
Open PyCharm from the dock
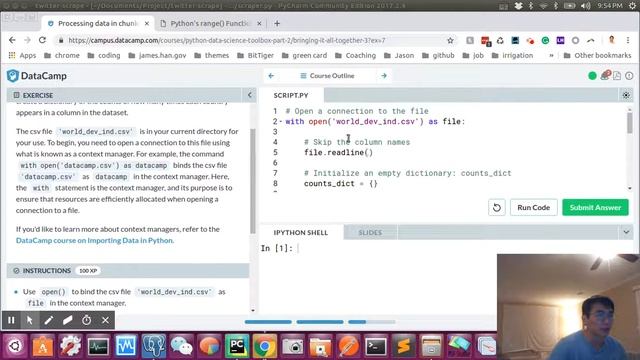click(237, 346)
